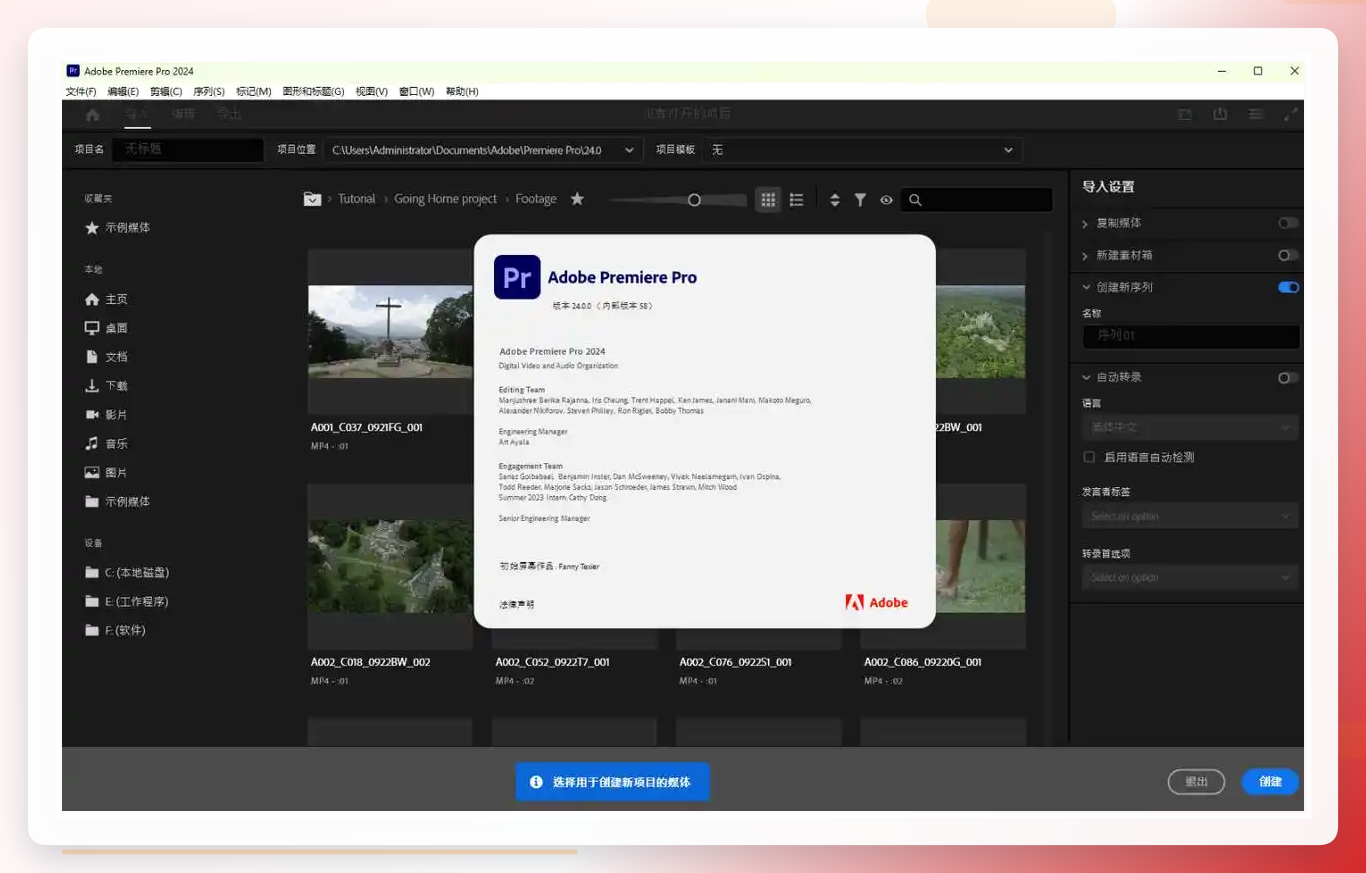This screenshot has height=873, width=1366.
Task: Browse the 桌面 desktop location
Action: [x=106, y=328]
